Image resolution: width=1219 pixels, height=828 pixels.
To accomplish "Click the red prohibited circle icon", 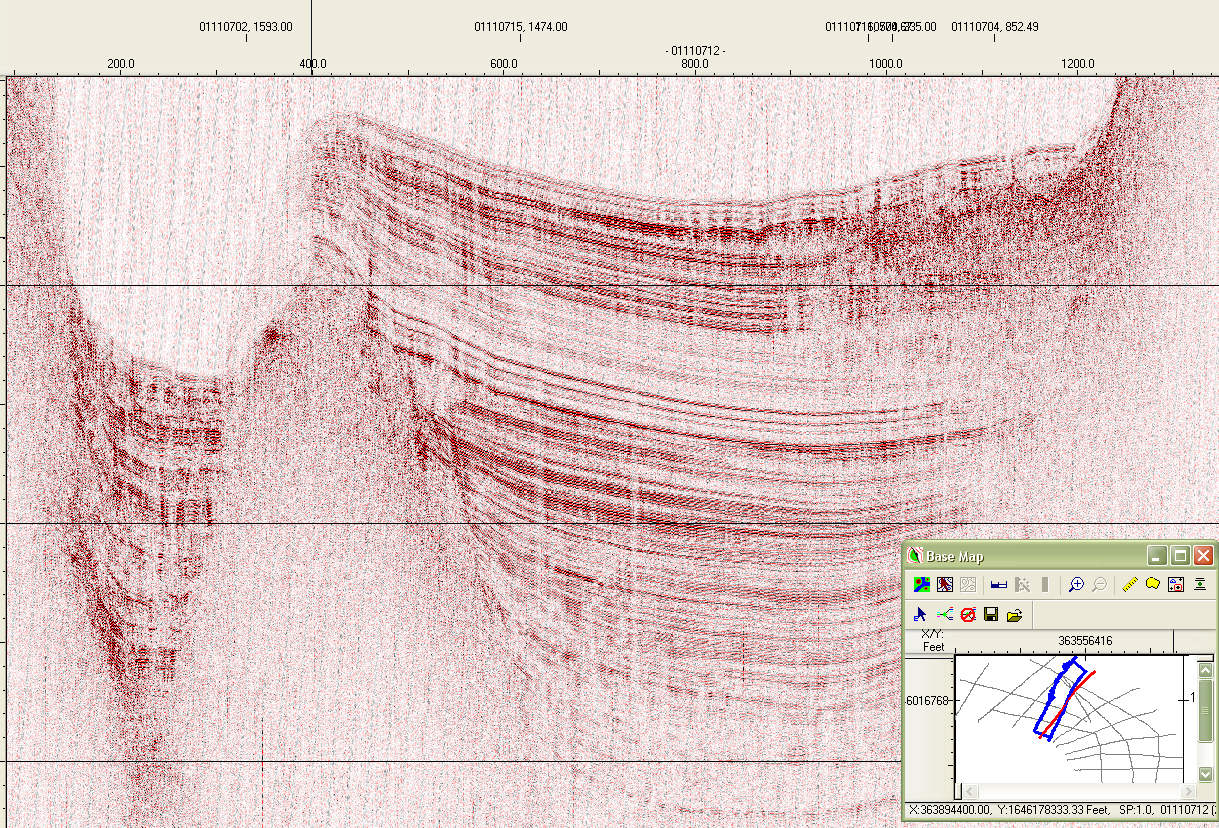I will tap(967, 614).
